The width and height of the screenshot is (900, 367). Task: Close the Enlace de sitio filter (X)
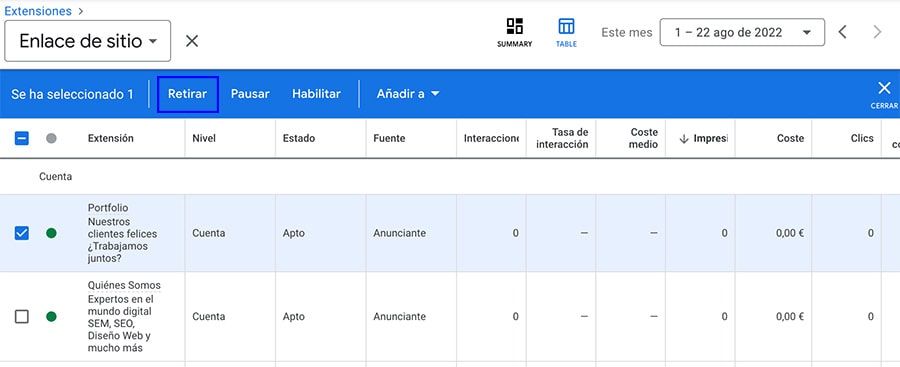tap(192, 41)
